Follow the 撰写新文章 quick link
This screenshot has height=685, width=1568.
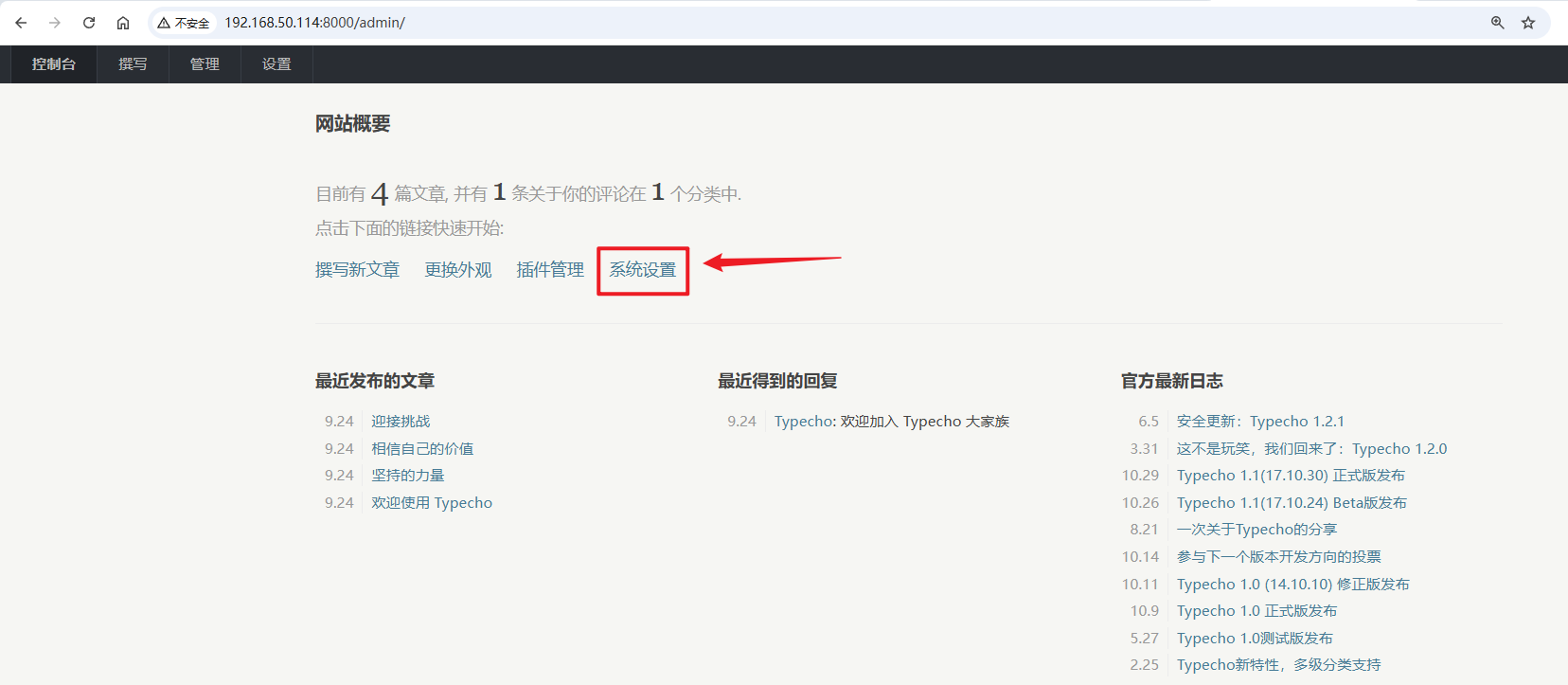358,270
